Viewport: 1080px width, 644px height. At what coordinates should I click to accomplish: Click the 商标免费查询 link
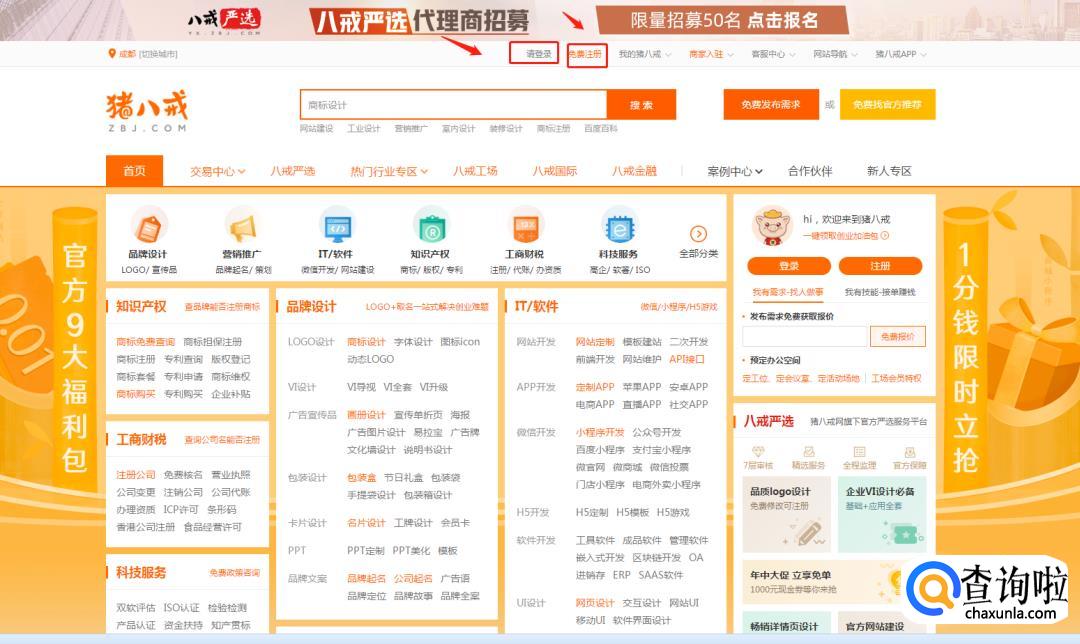[145, 342]
